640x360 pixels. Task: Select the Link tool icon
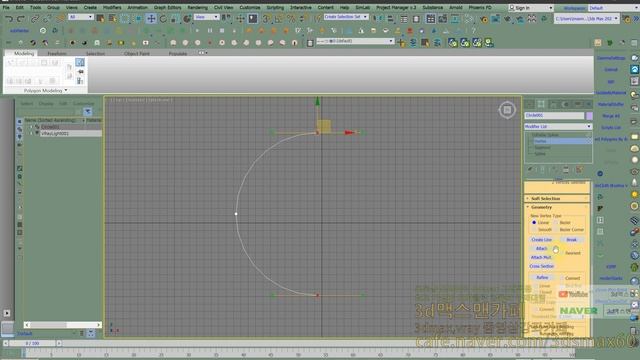coord(35,18)
